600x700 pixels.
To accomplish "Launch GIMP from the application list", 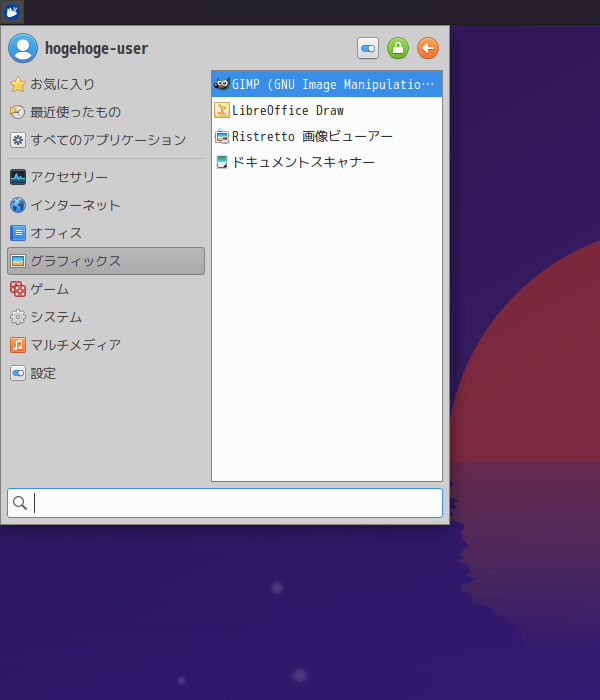I will coord(327,84).
